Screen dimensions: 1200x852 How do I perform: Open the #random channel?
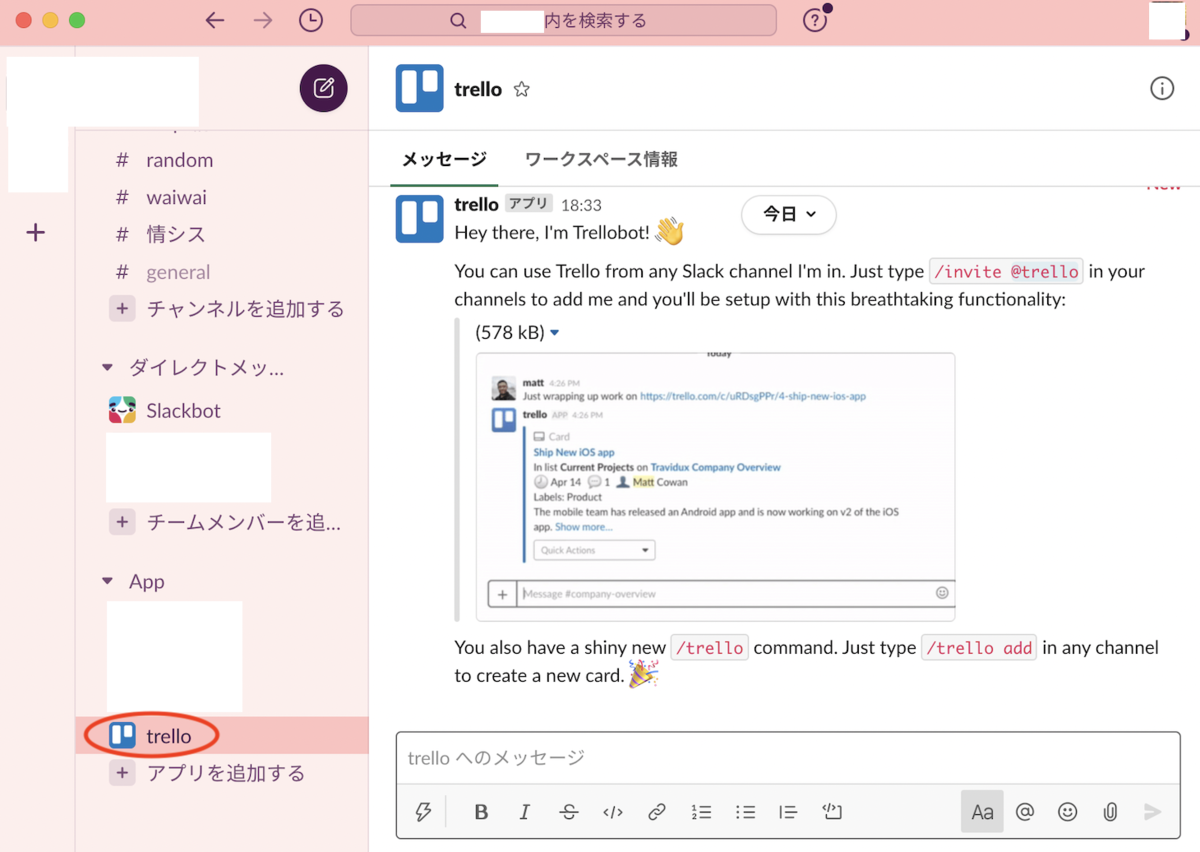tap(180, 160)
